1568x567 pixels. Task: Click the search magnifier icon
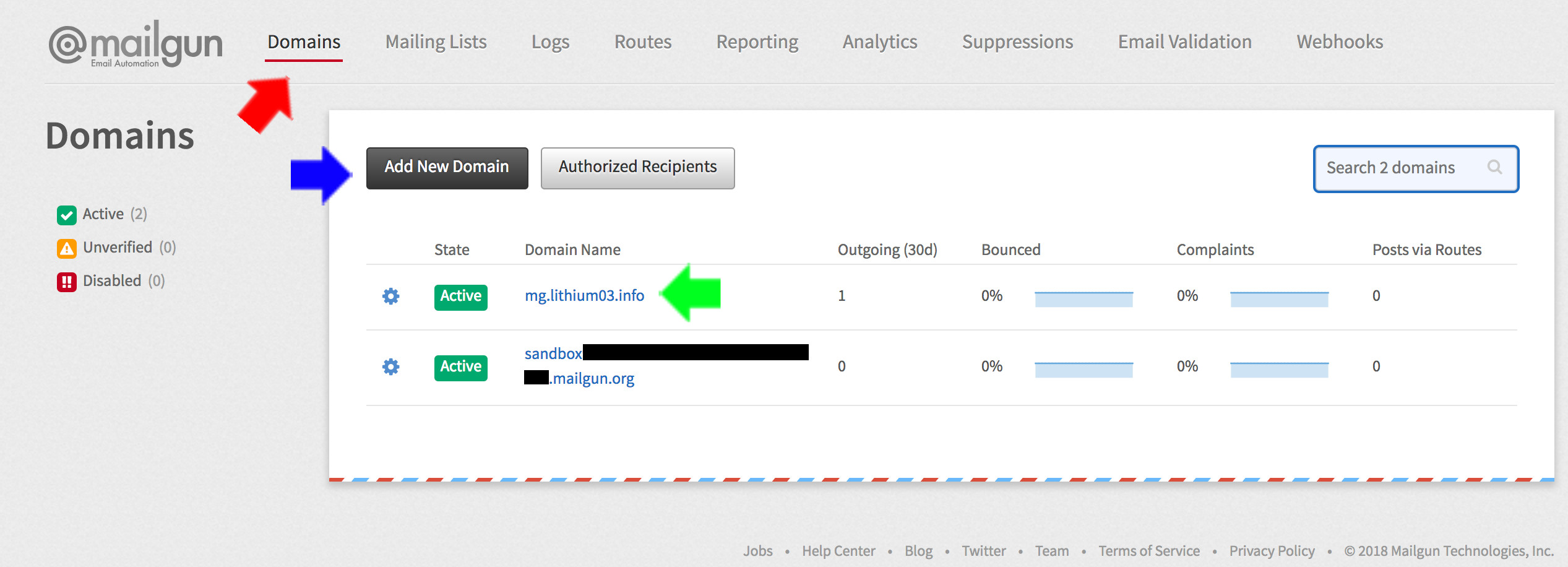(1494, 167)
